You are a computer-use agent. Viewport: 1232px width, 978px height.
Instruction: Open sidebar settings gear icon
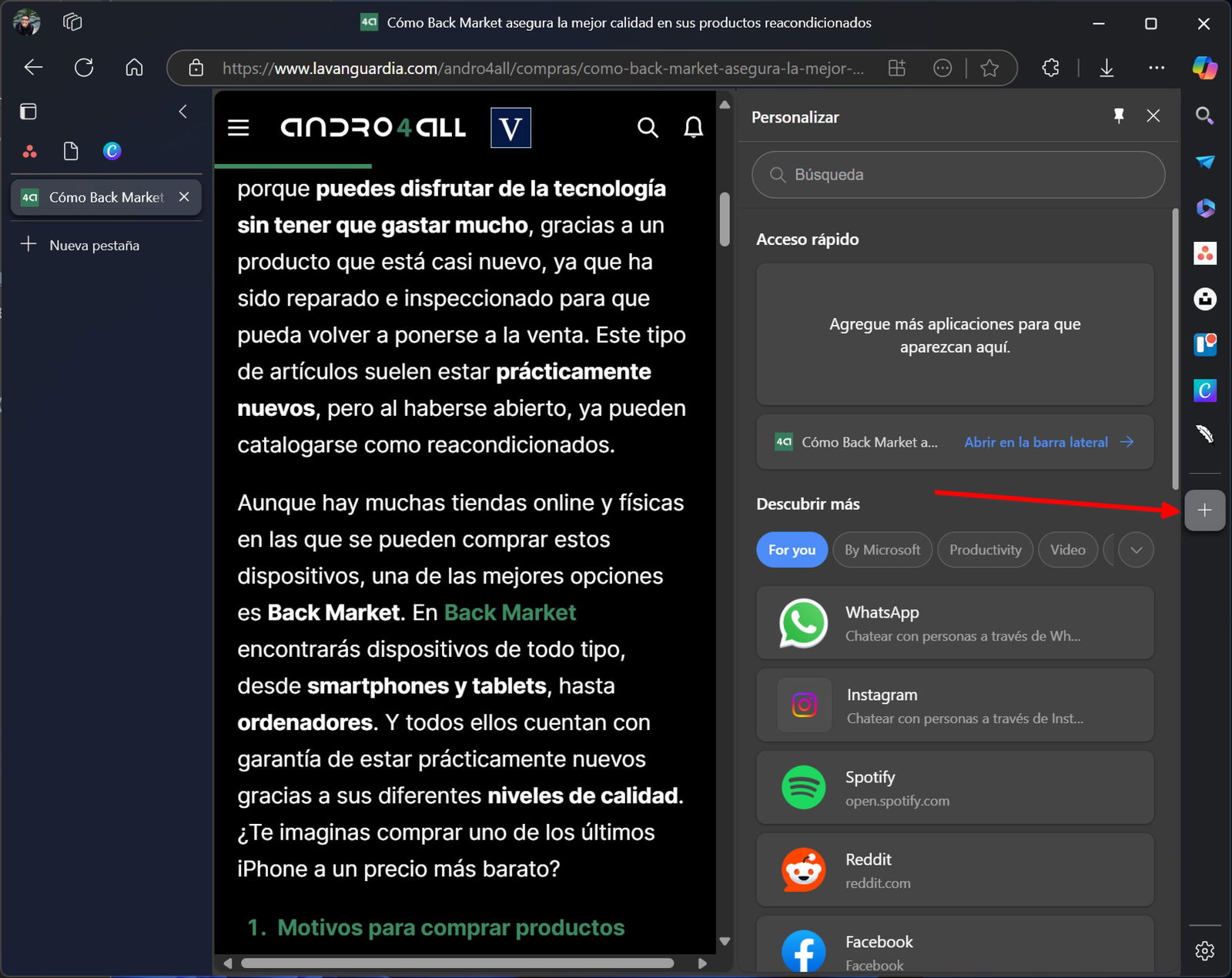tap(1205, 951)
